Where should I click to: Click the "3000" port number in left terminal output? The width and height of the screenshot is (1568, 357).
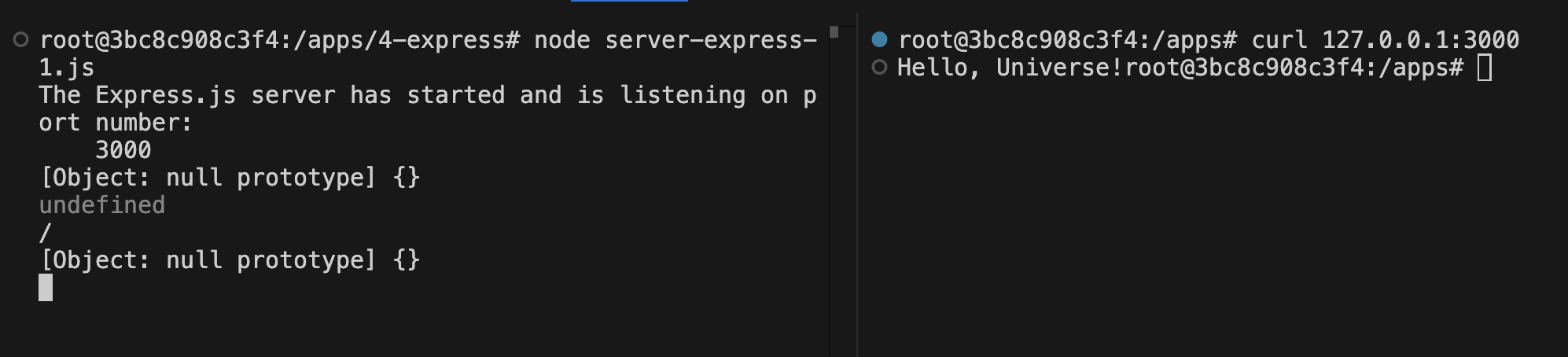123,150
